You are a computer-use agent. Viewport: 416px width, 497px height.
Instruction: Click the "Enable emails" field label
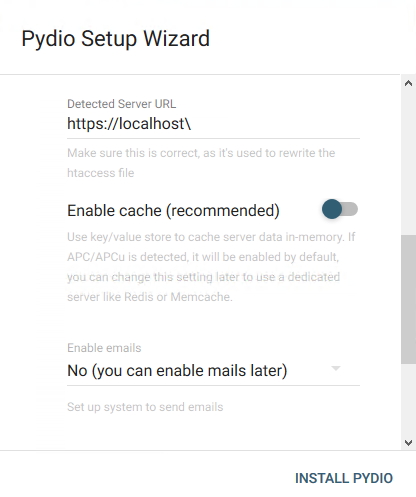pyautogui.click(x=104, y=348)
